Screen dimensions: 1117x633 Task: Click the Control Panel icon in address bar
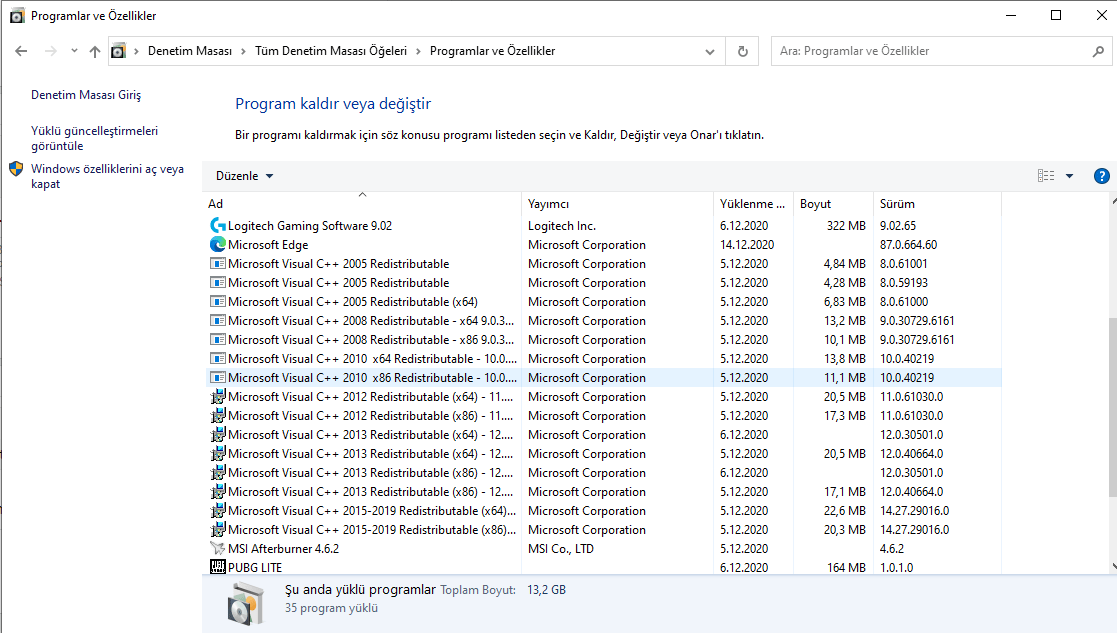click(x=118, y=51)
